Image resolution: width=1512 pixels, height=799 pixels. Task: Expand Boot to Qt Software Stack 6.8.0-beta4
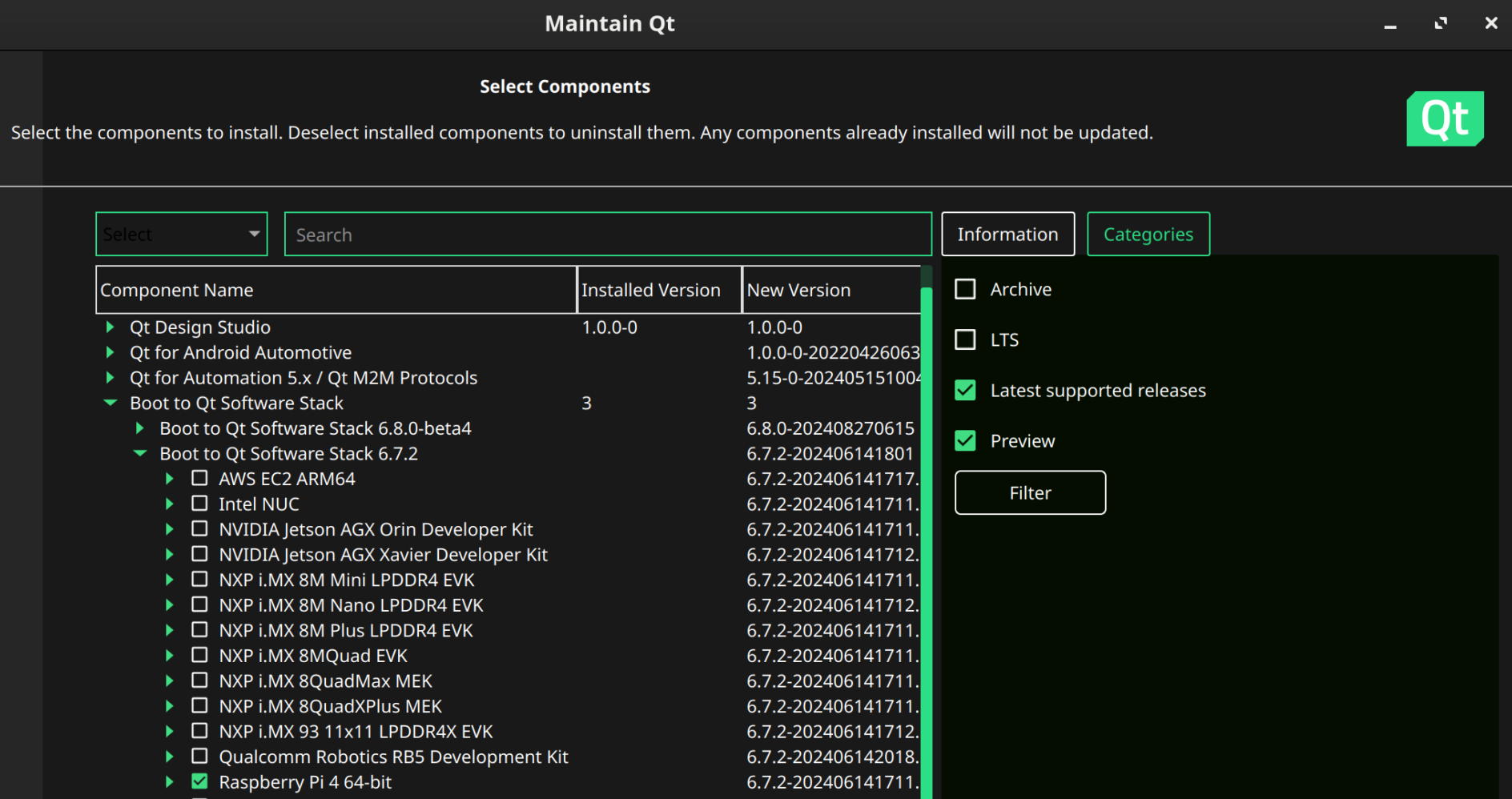pyautogui.click(x=140, y=428)
